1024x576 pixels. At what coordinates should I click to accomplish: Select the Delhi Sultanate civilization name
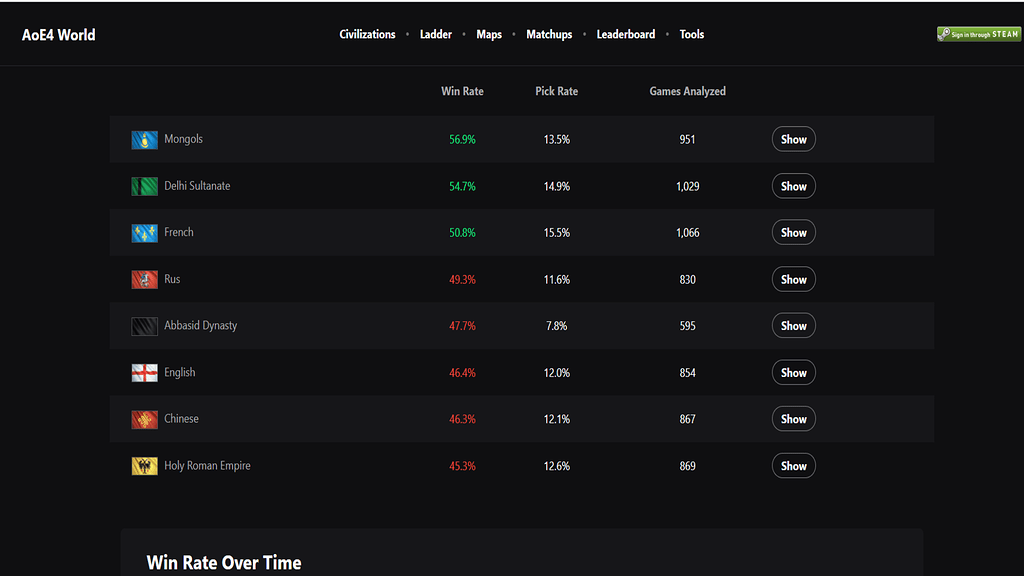197,186
